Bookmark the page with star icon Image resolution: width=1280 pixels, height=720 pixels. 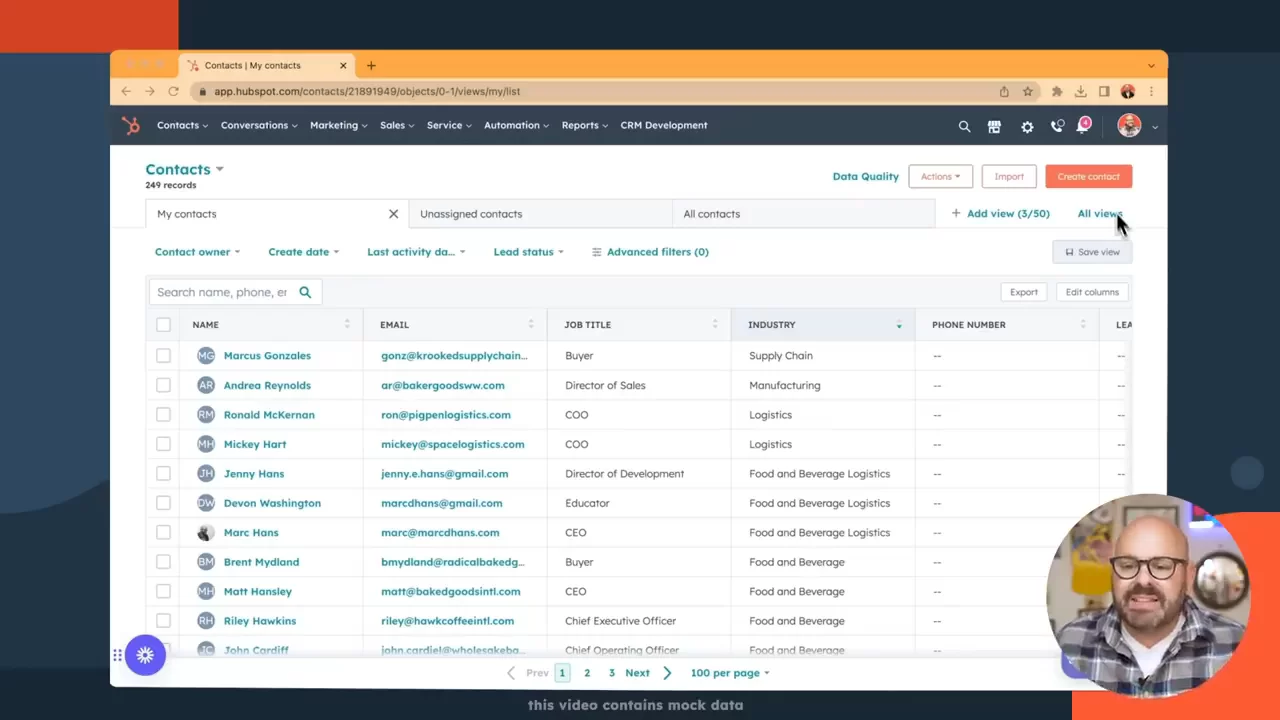pos(1027,91)
